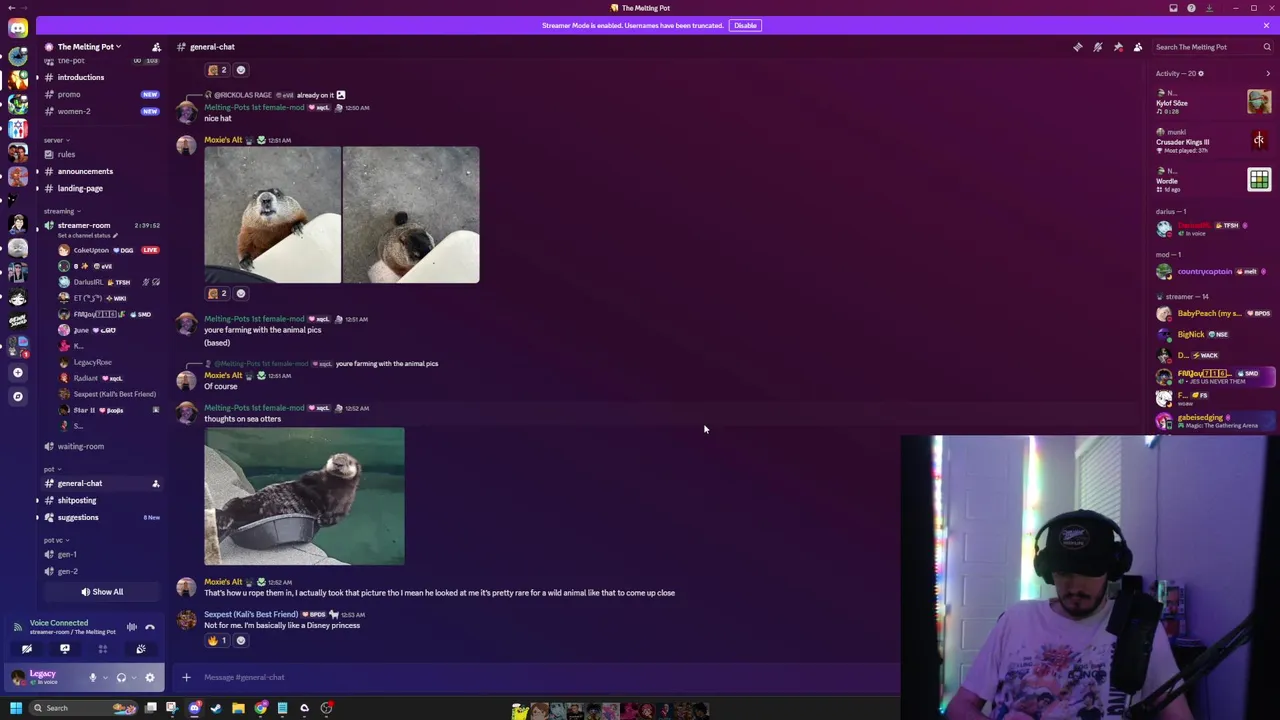Open input device dropdown next to mic
The height and width of the screenshot is (720, 1280).
point(103,678)
